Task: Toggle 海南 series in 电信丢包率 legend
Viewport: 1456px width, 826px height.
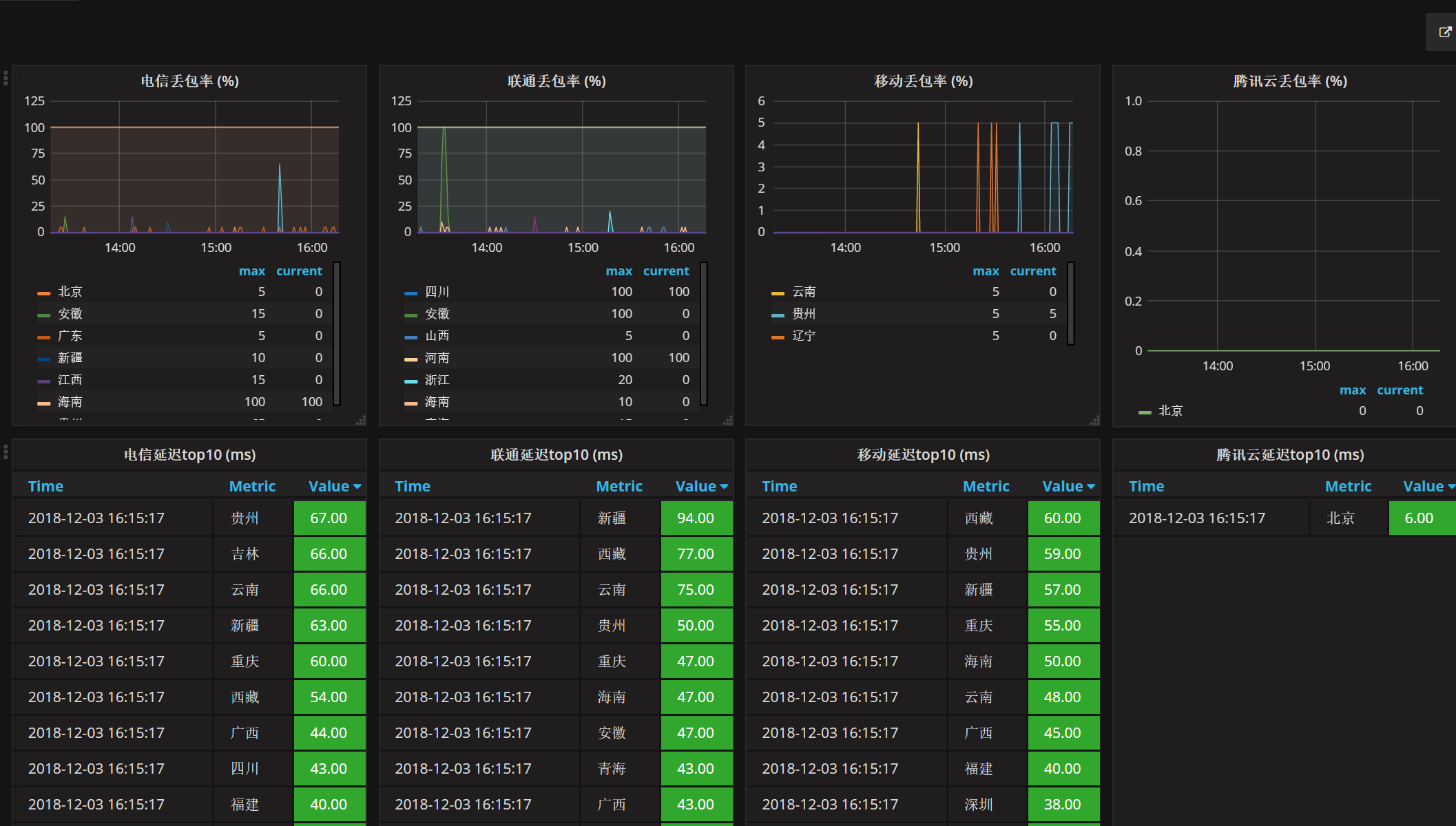Action: pos(70,402)
